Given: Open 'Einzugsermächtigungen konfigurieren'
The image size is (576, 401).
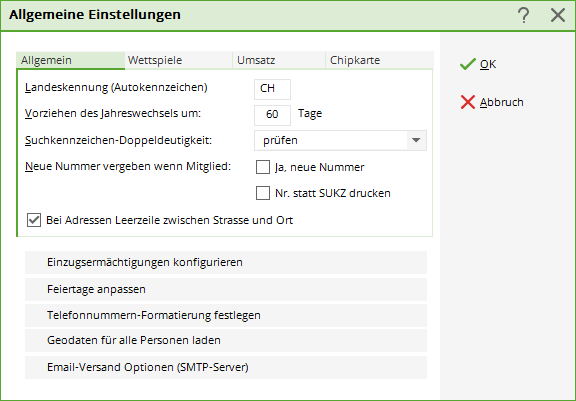Looking at the screenshot, I should pos(226,263).
